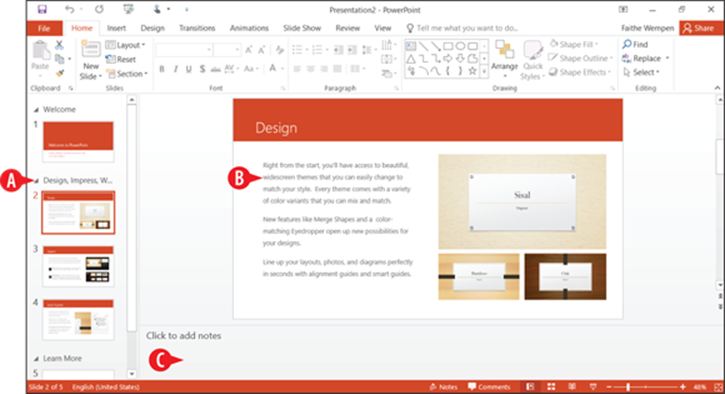The image size is (725, 394).
Task: Toggle text Shadow formatting
Action: (x=202, y=69)
